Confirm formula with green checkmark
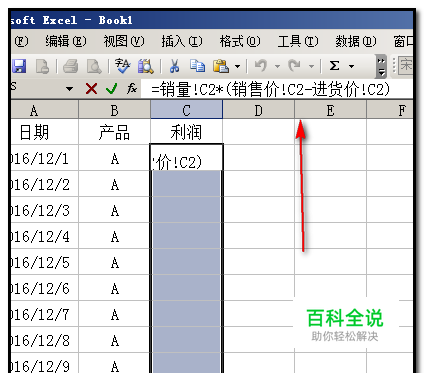 pyautogui.click(x=112, y=89)
